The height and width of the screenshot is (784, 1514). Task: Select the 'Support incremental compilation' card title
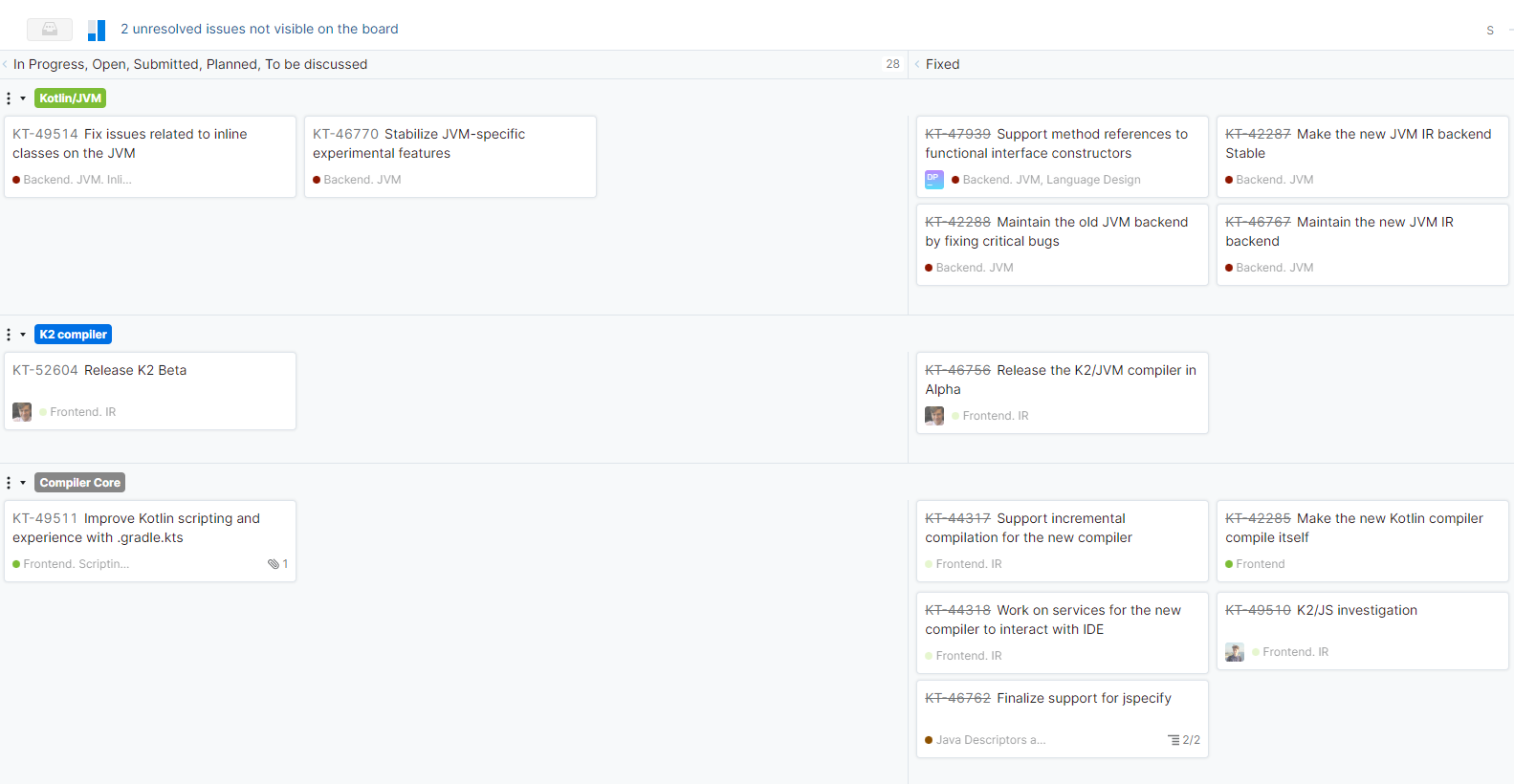point(1028,528)
